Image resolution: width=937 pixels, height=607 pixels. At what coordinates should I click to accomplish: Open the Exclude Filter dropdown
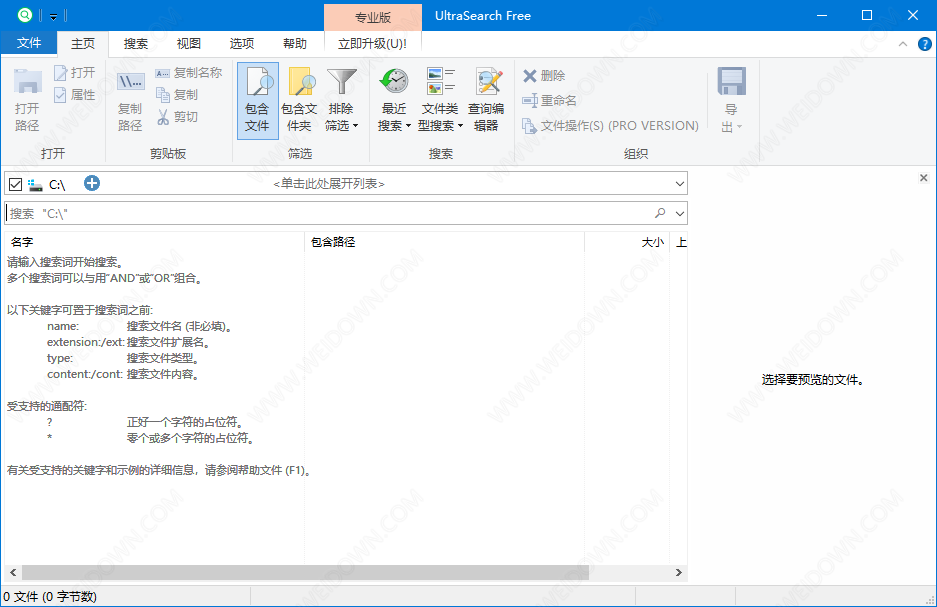pyautogui.click(x=341, y=100)
